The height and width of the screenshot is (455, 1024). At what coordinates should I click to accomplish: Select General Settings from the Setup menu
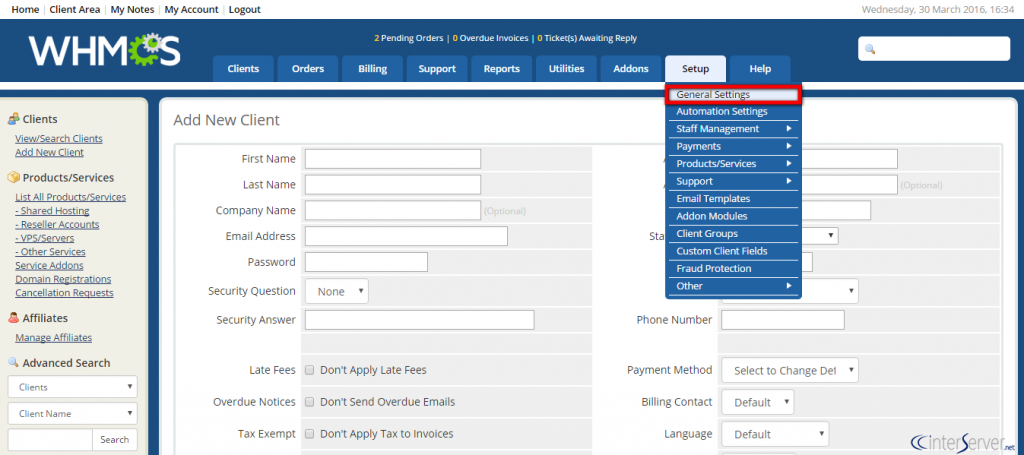pos(733,95)
